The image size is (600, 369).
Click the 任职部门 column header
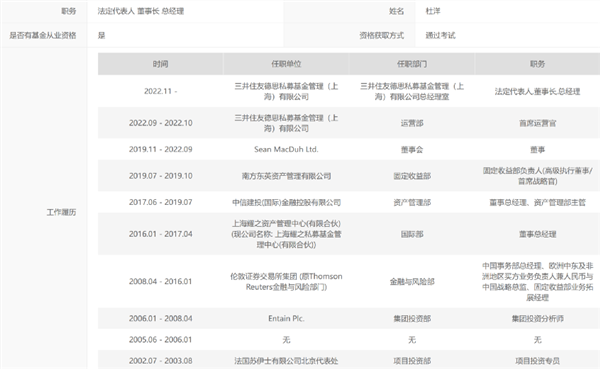(412, 64)
